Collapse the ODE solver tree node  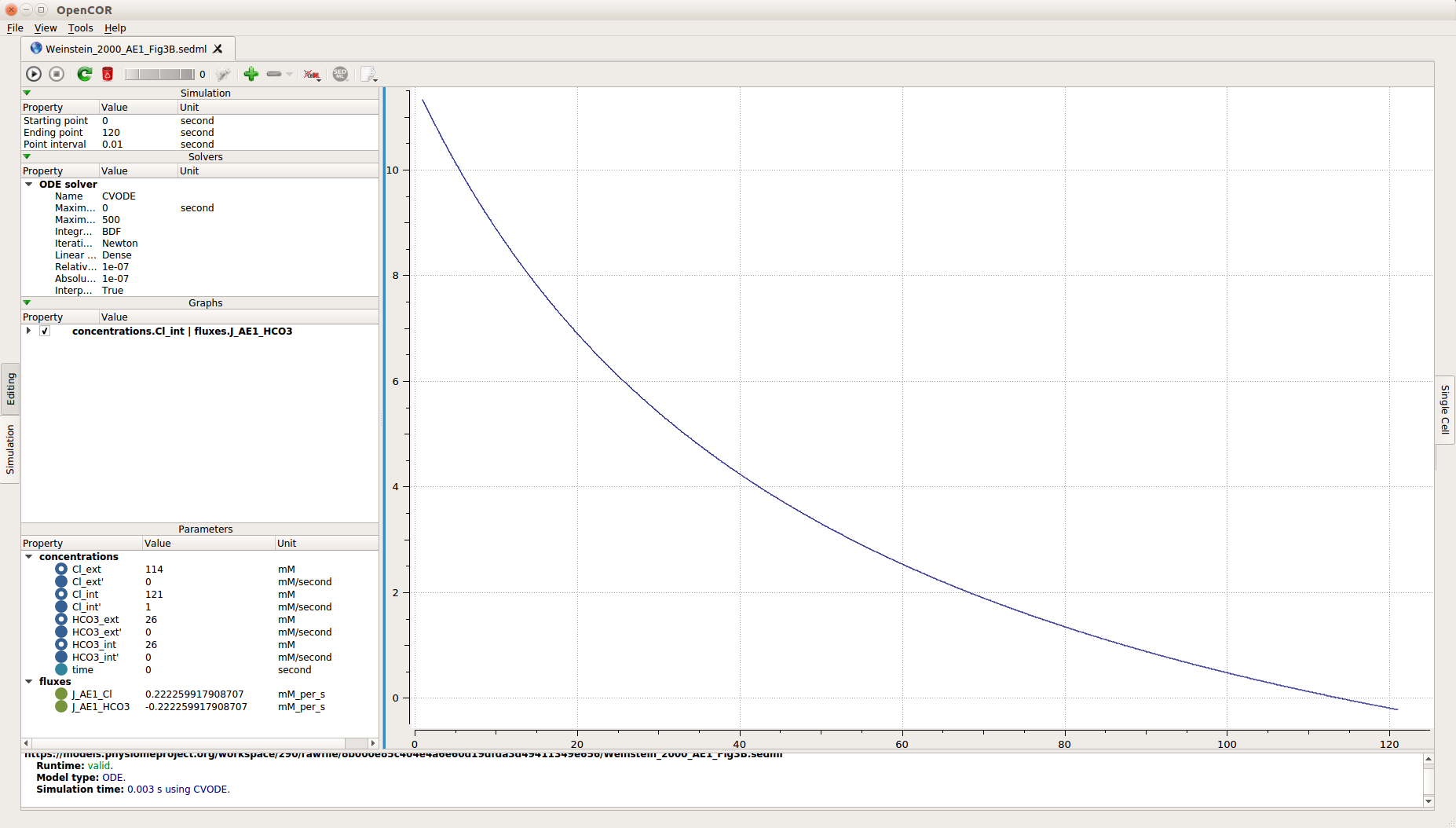(x=29, y=185)
